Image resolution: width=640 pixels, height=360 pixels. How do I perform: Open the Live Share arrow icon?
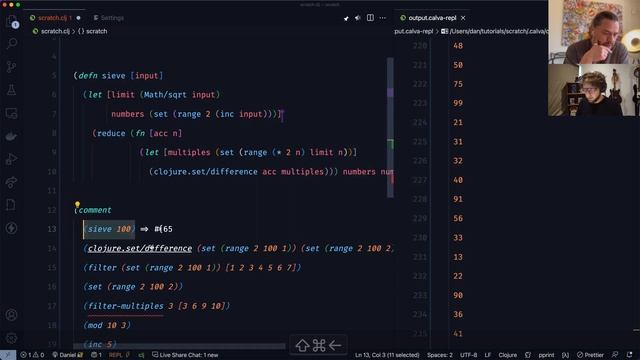tap(11, 182)
